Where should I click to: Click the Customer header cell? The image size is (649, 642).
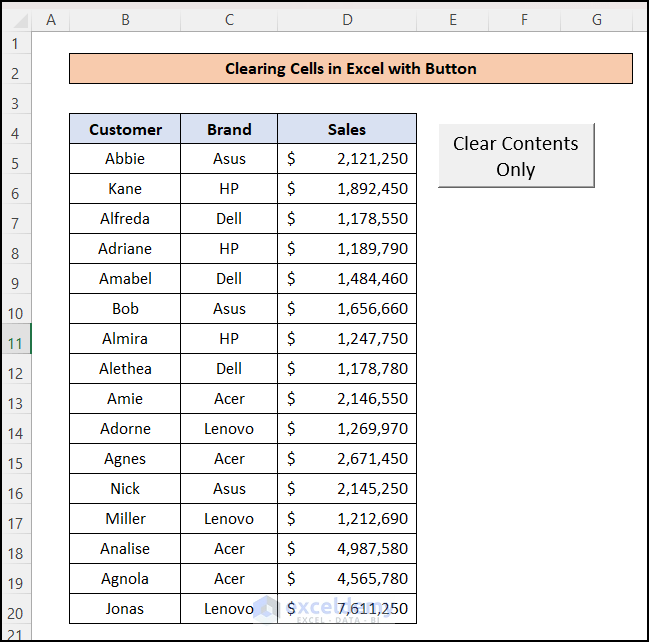125,129
